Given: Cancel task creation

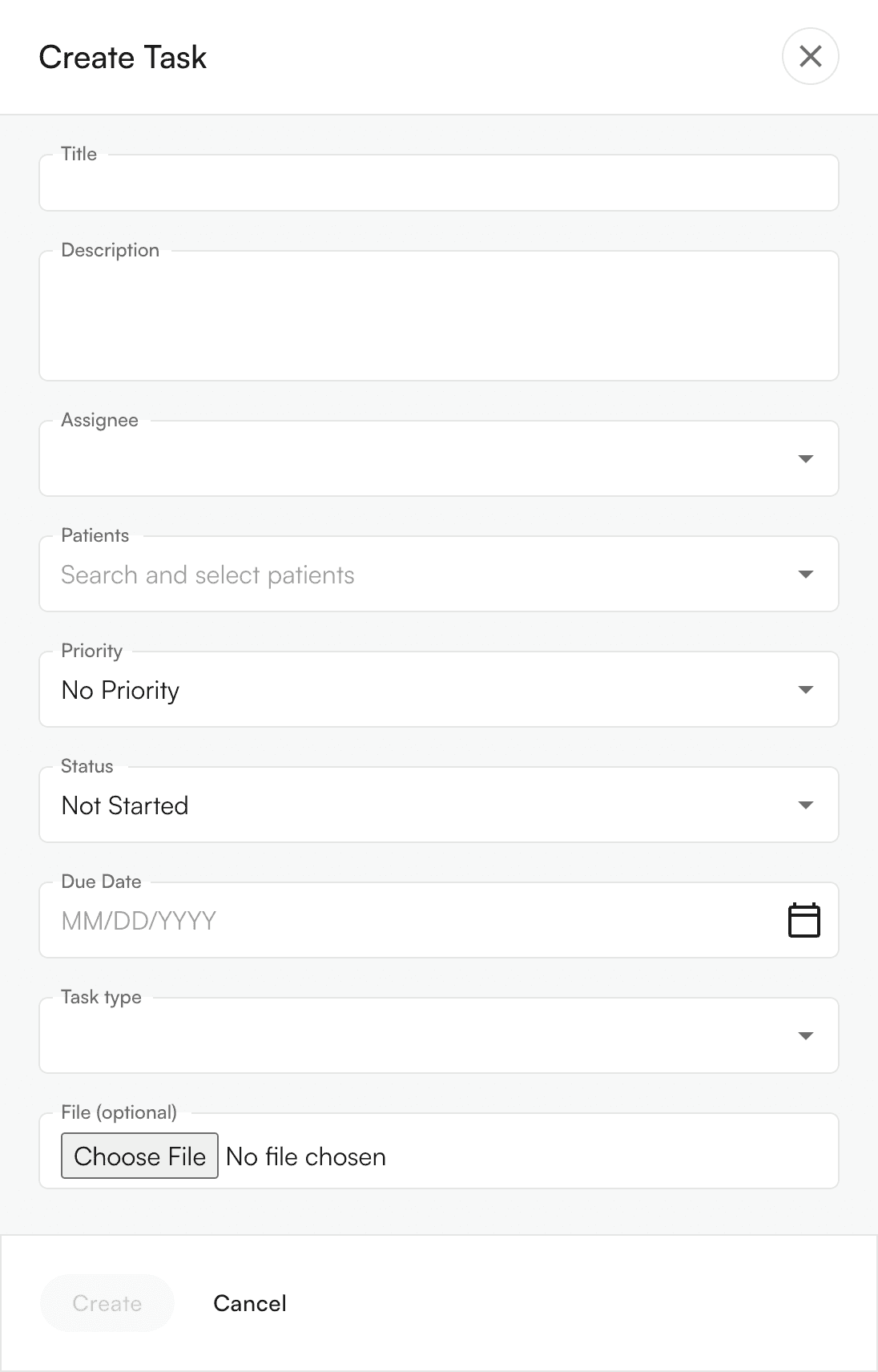Looking at the screenshot, I should (x=249, y=1303).
